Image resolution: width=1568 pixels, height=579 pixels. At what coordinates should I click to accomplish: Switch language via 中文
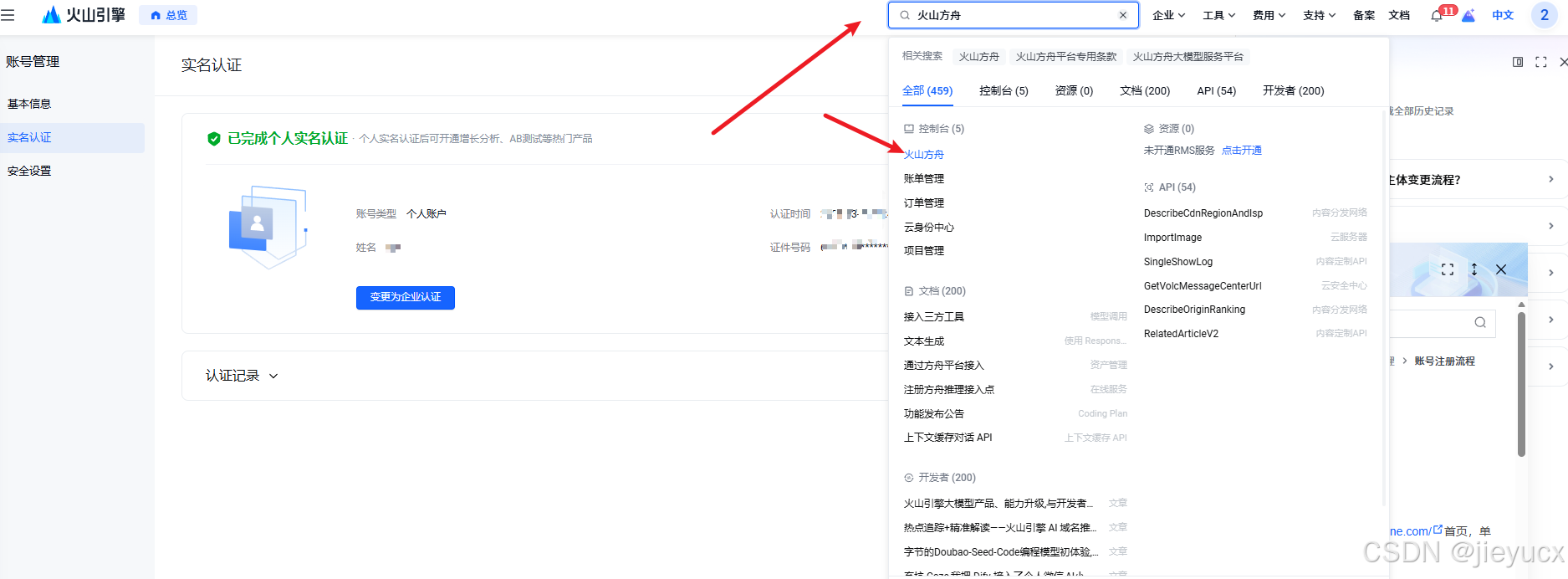point(1503,15)
